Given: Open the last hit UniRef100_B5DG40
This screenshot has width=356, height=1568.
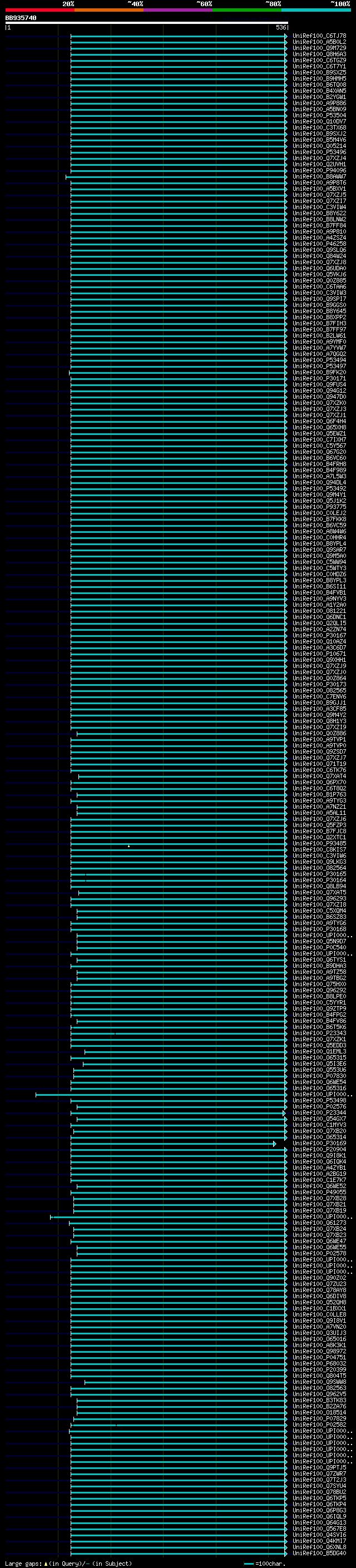Looking at the screenshot, I should [x=319, y=1553].
